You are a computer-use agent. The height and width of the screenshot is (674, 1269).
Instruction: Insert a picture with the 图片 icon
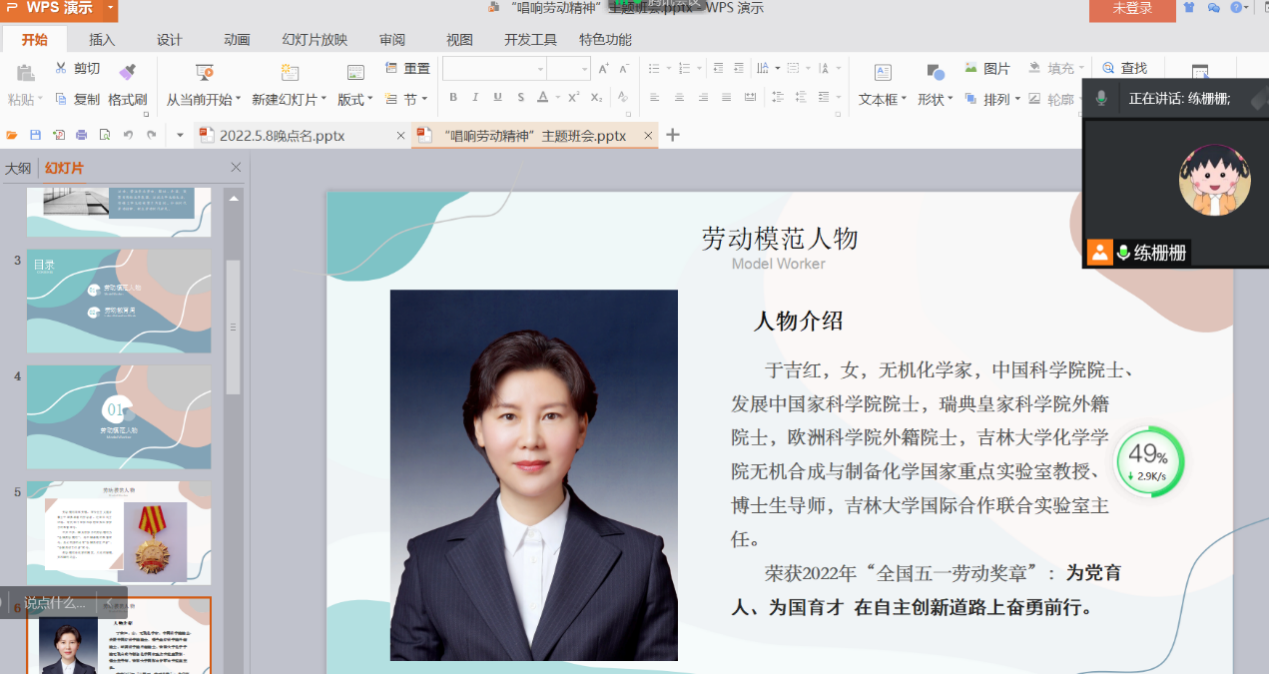970,68
